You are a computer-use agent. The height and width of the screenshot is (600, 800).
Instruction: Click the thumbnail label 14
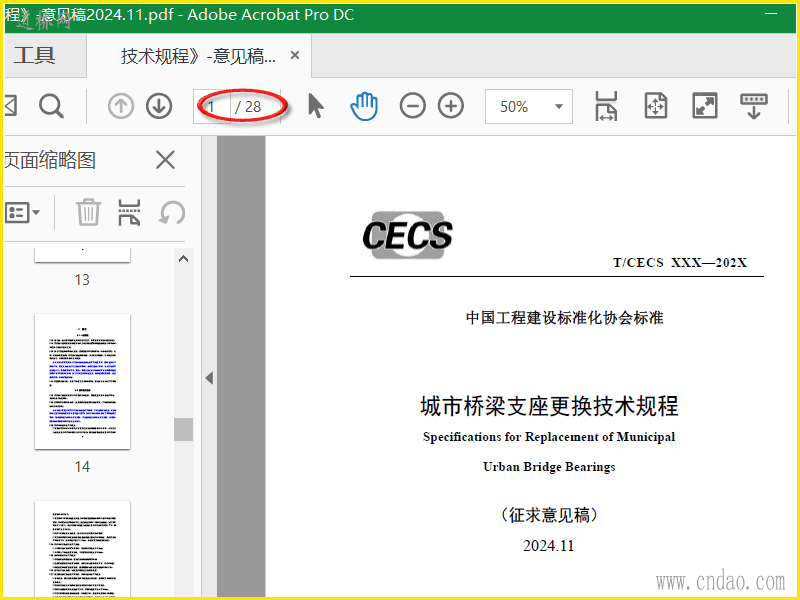point(82,466)
